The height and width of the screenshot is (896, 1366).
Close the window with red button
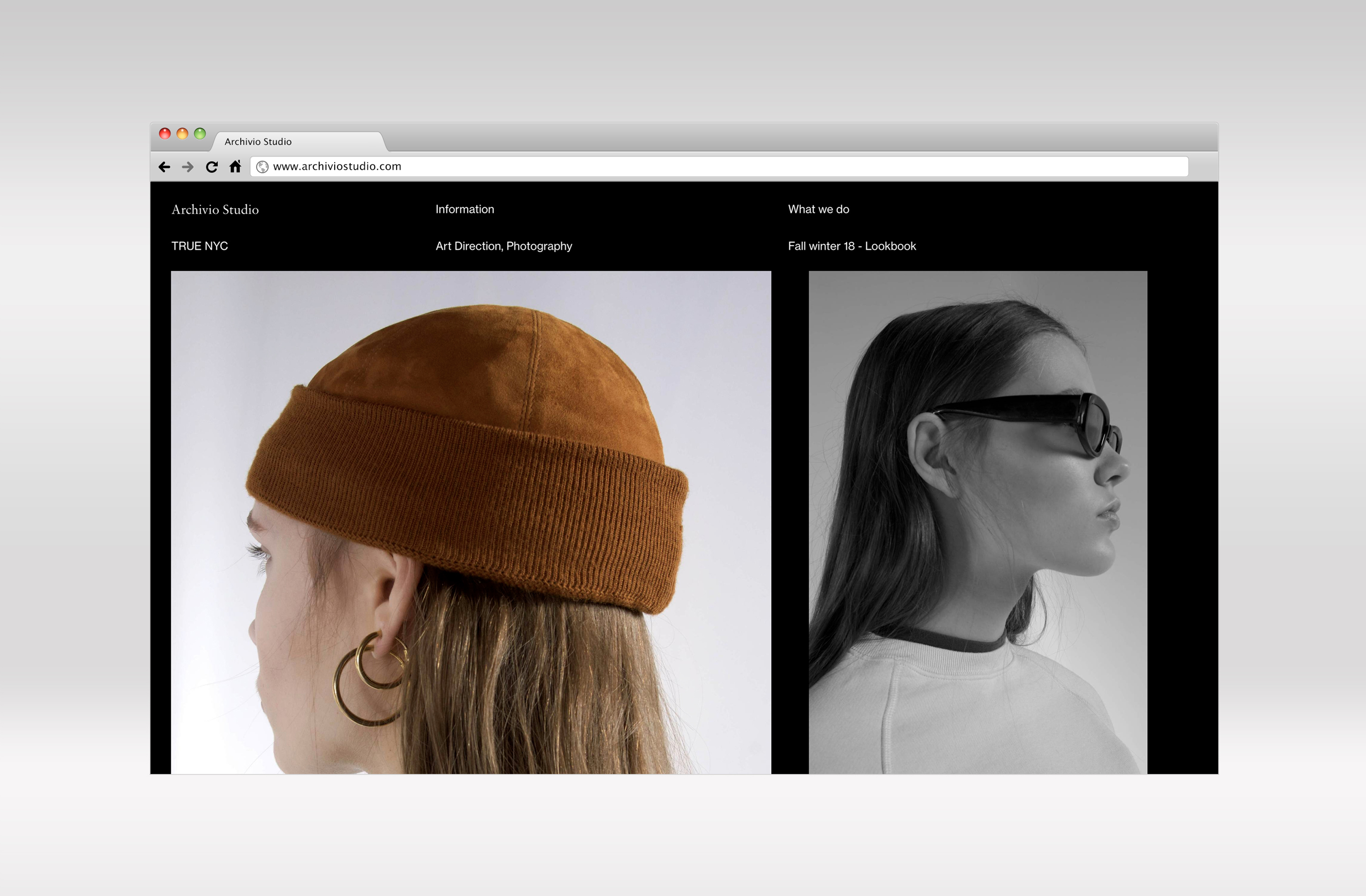[165, 134]
